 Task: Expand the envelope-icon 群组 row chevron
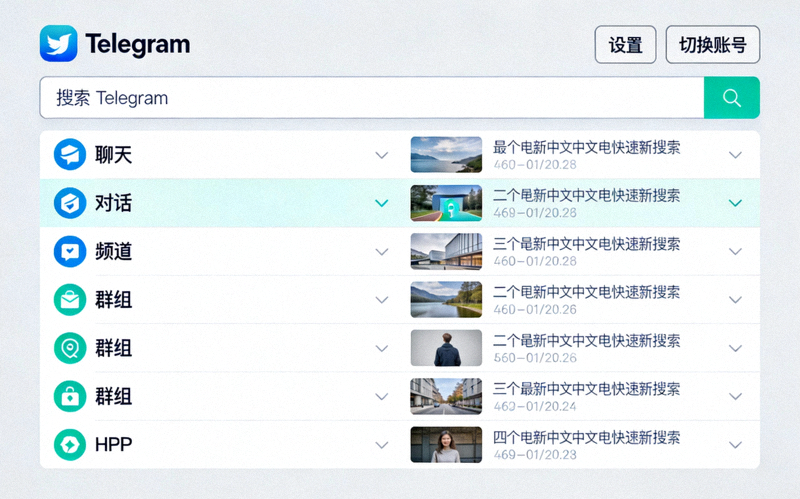point(382,300)
